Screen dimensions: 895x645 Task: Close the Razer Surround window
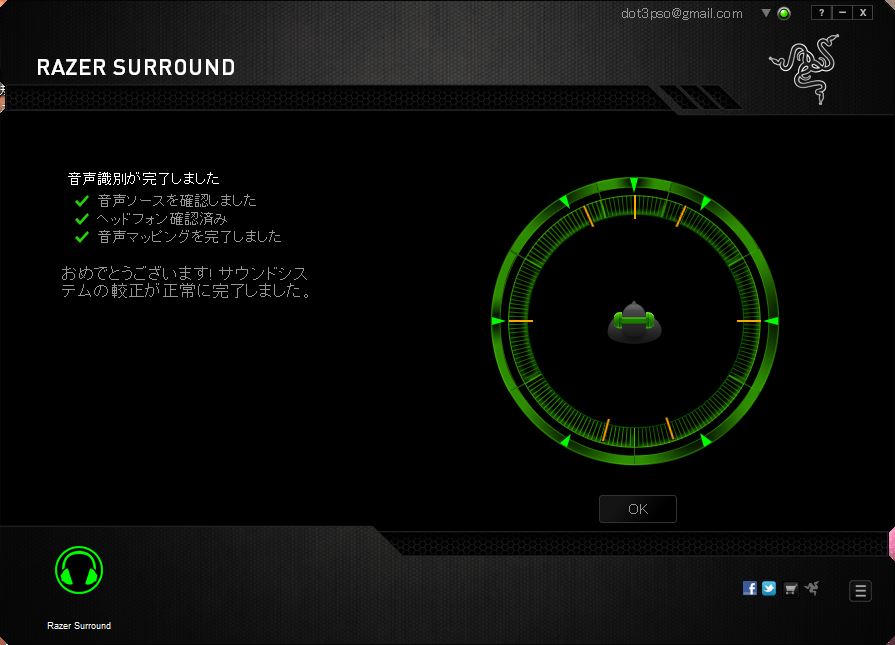tap(863, 13)
